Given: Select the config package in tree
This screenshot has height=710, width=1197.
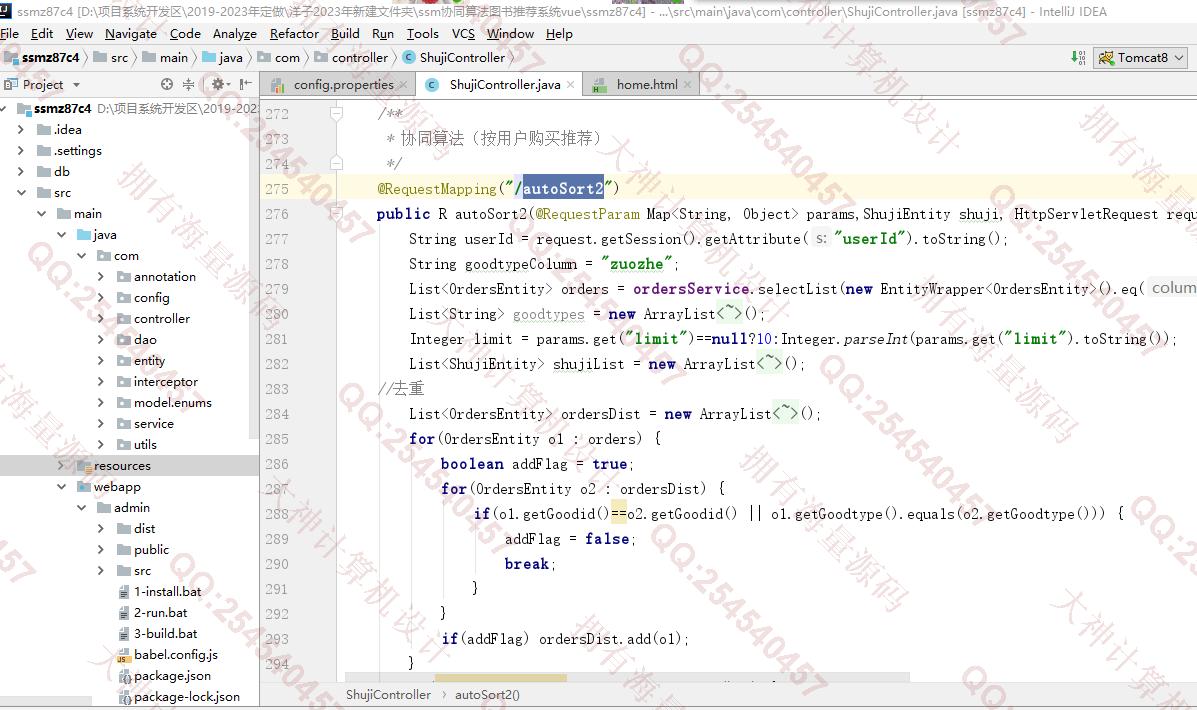Looking at the screenshot, I should (152, 298).
